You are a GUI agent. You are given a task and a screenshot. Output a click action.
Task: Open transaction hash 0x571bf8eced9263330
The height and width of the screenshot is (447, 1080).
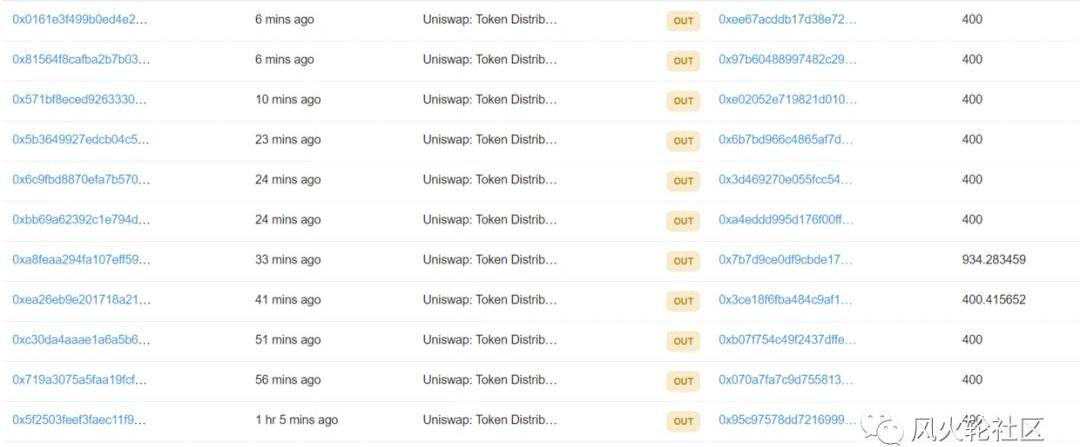pos(81,99)
